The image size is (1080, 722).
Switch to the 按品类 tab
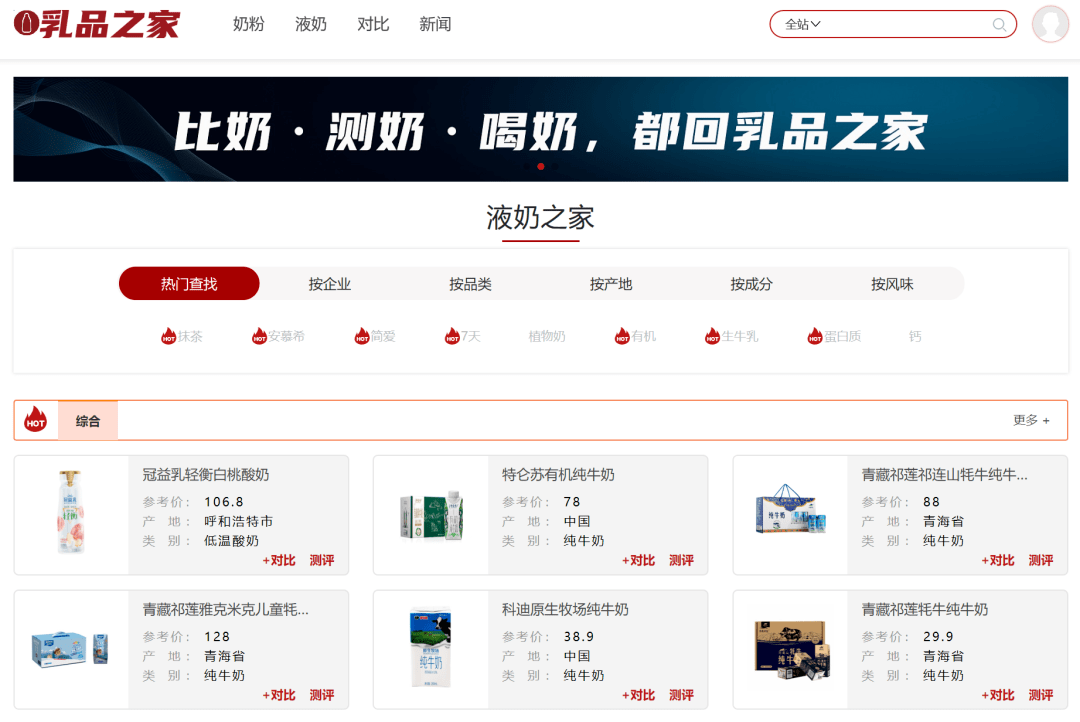(x=470, y=284)
